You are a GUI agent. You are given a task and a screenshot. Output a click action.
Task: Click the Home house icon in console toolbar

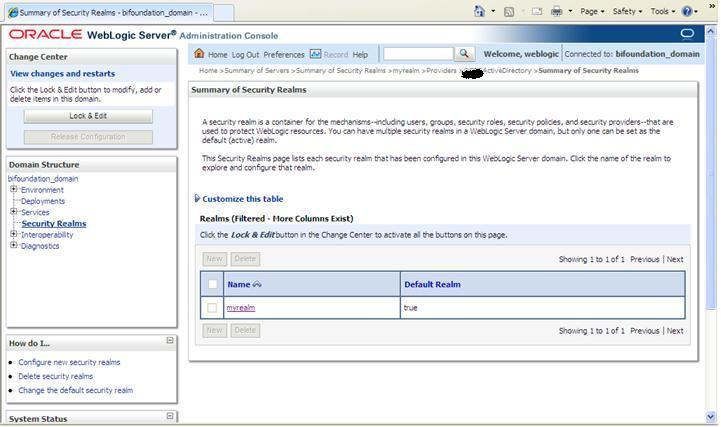[x=199, y=53]
